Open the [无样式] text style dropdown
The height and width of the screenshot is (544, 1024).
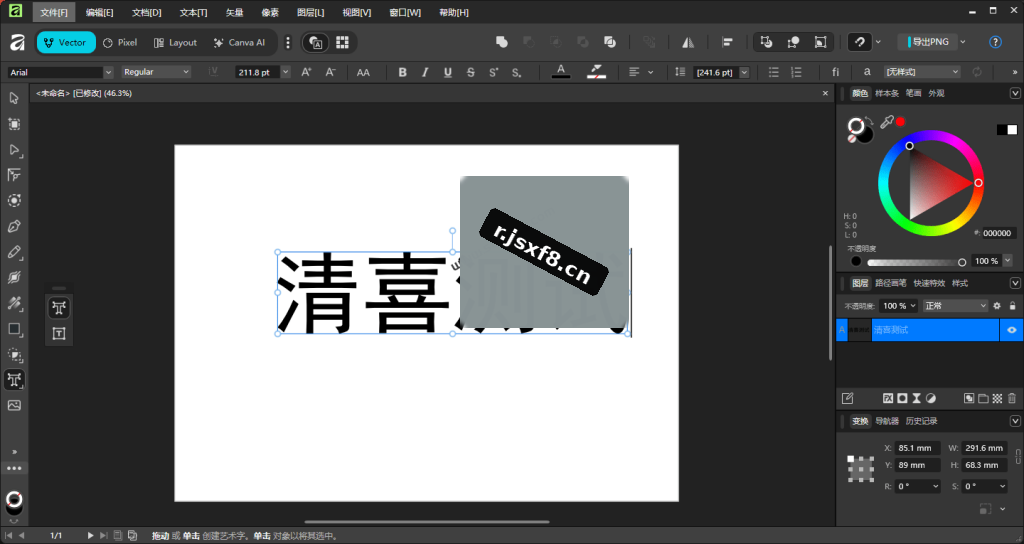click(x=922, y=72)
